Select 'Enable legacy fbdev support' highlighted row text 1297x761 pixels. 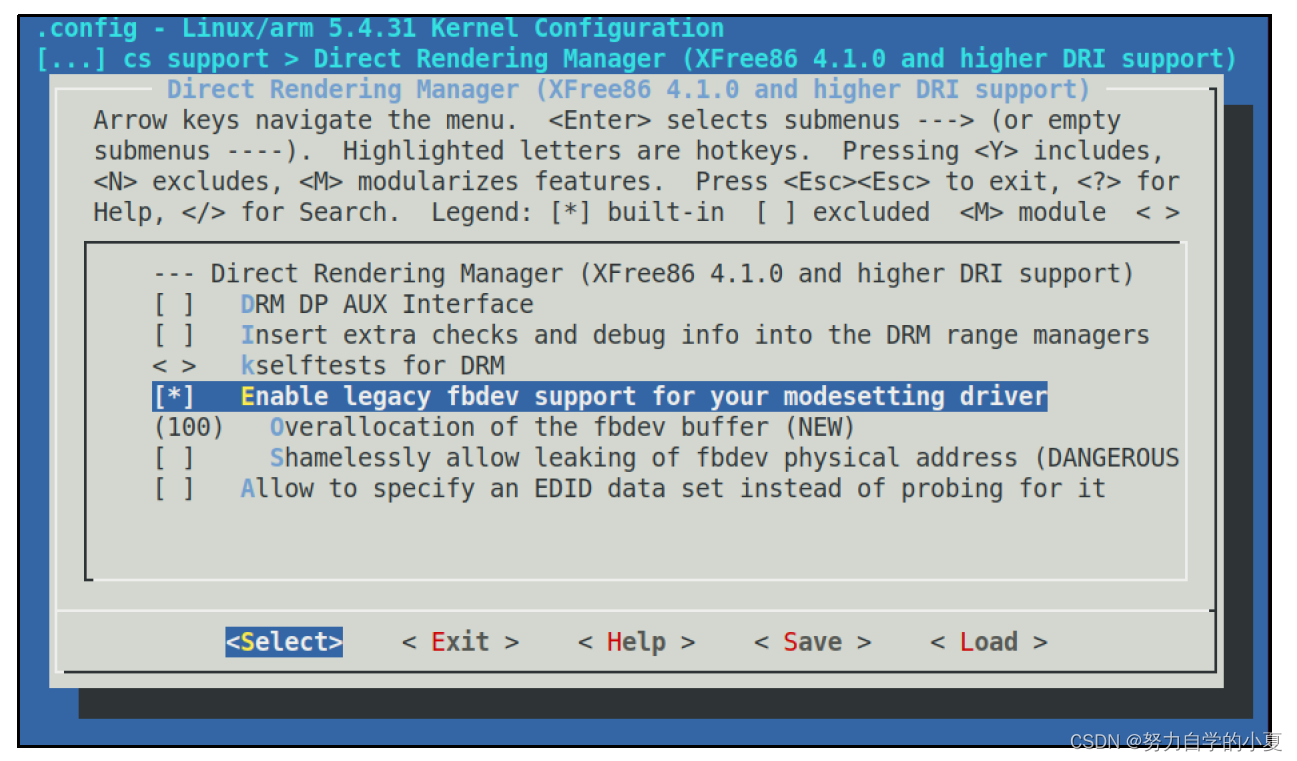click(644, 396)
